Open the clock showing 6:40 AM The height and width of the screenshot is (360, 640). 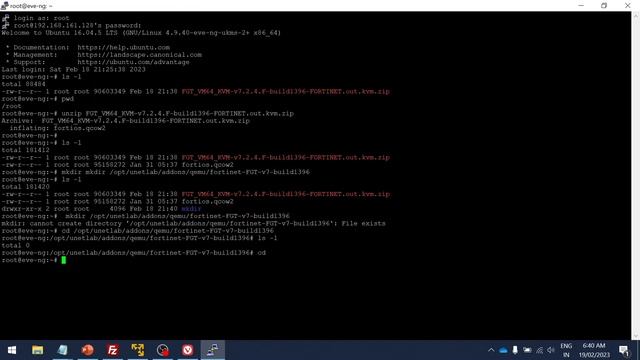tap(594, 350)
